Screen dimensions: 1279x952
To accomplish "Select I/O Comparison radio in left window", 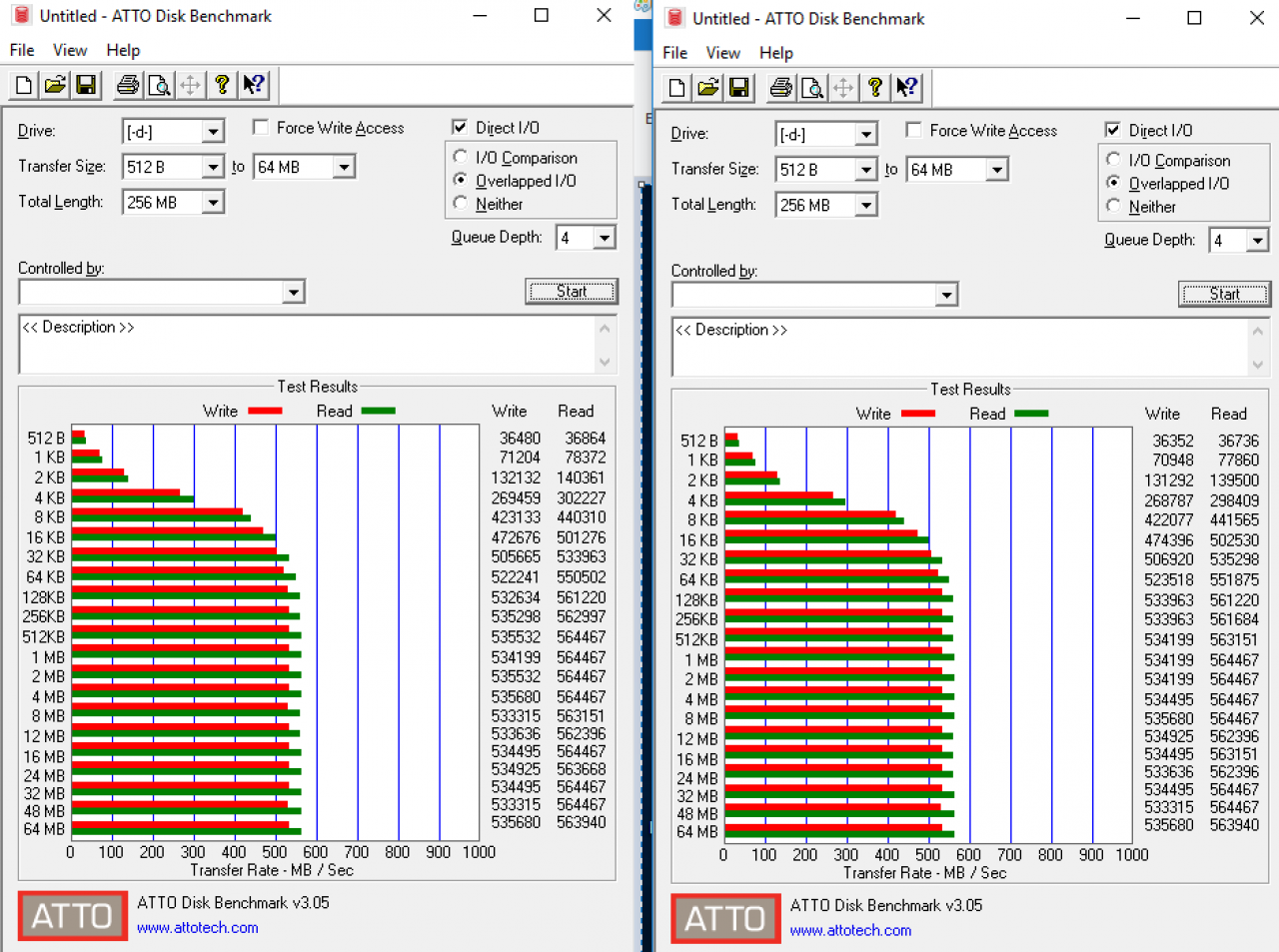I will coord(460,157).
